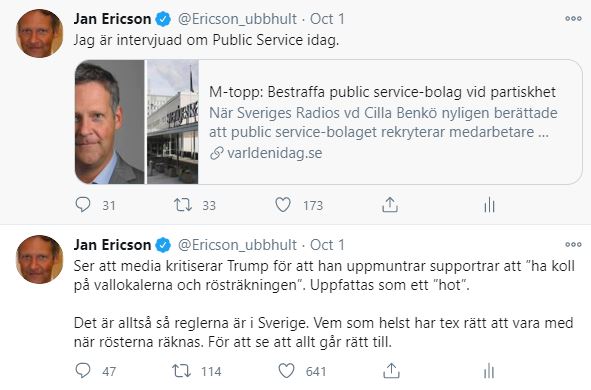View analytics for the second tweet
Viewport: 591px width, 390px height.
(489, 371)
